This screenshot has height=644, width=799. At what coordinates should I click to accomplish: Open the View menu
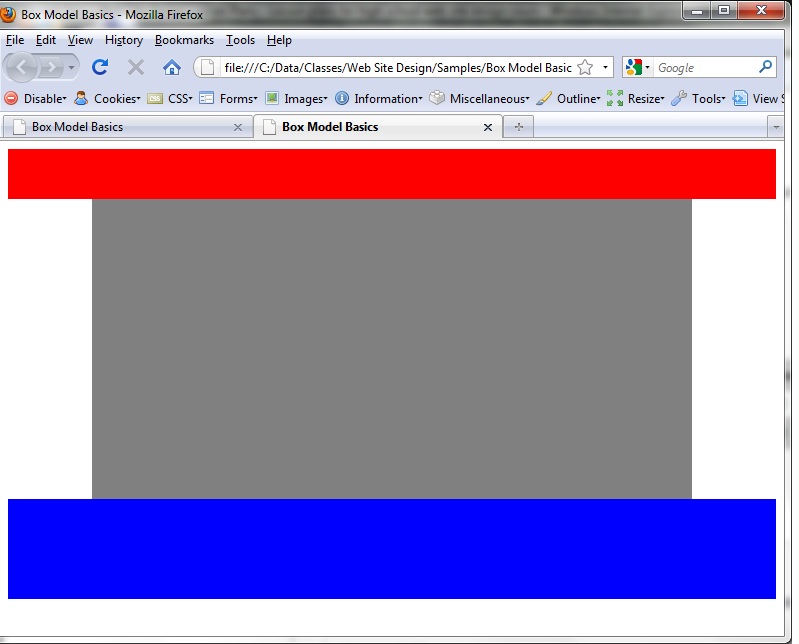click(x=80, y=40)
